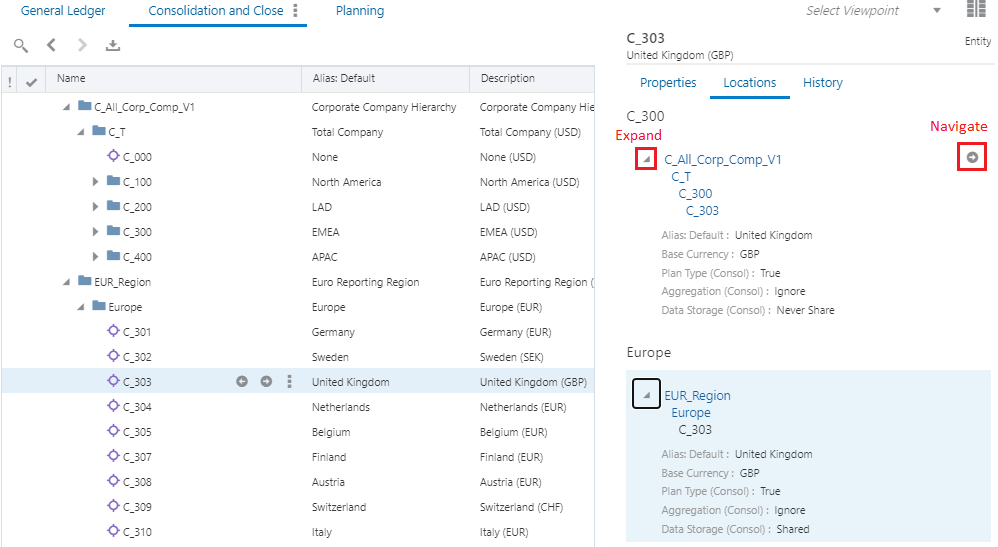Go back with the left chevron
Viewport: 998px width, 547px height.
tap(52, 45)
